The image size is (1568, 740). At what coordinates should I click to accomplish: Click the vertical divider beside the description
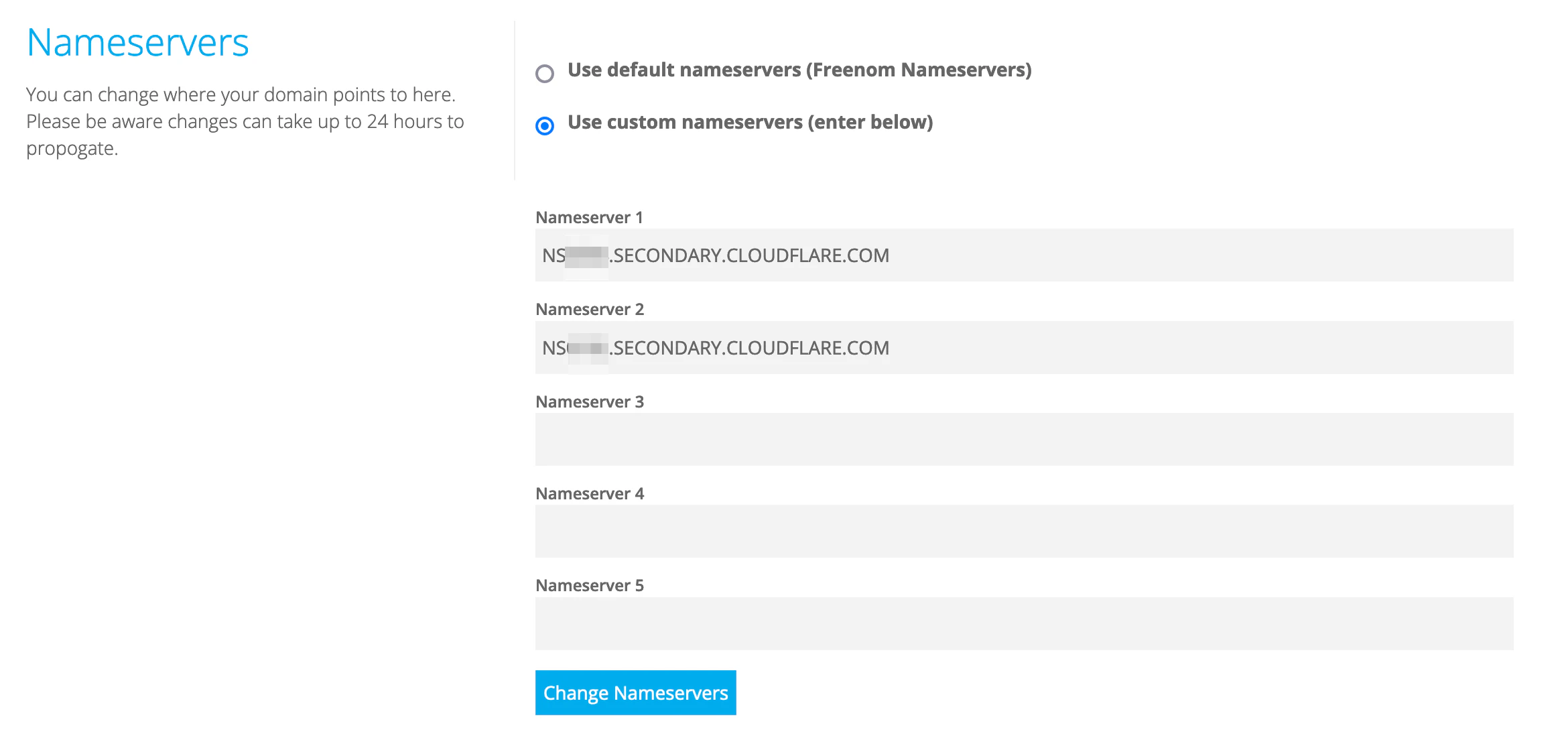(x=515, y=101)
